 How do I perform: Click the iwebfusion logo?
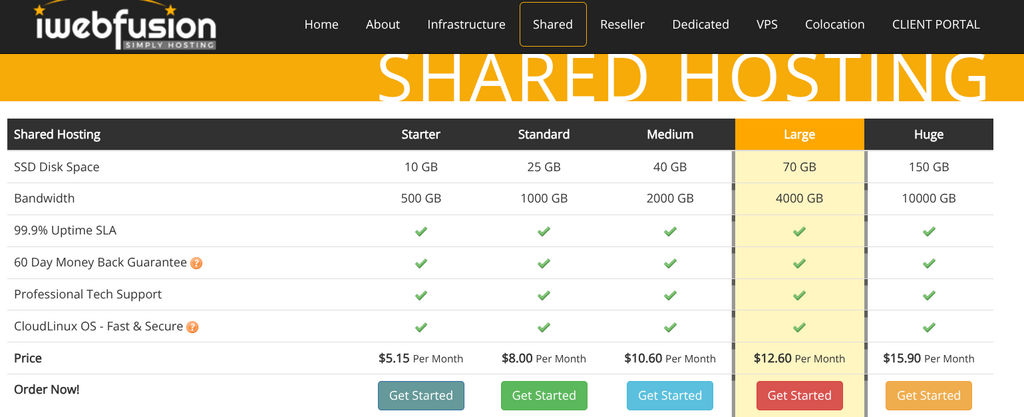tap(123, 25)
